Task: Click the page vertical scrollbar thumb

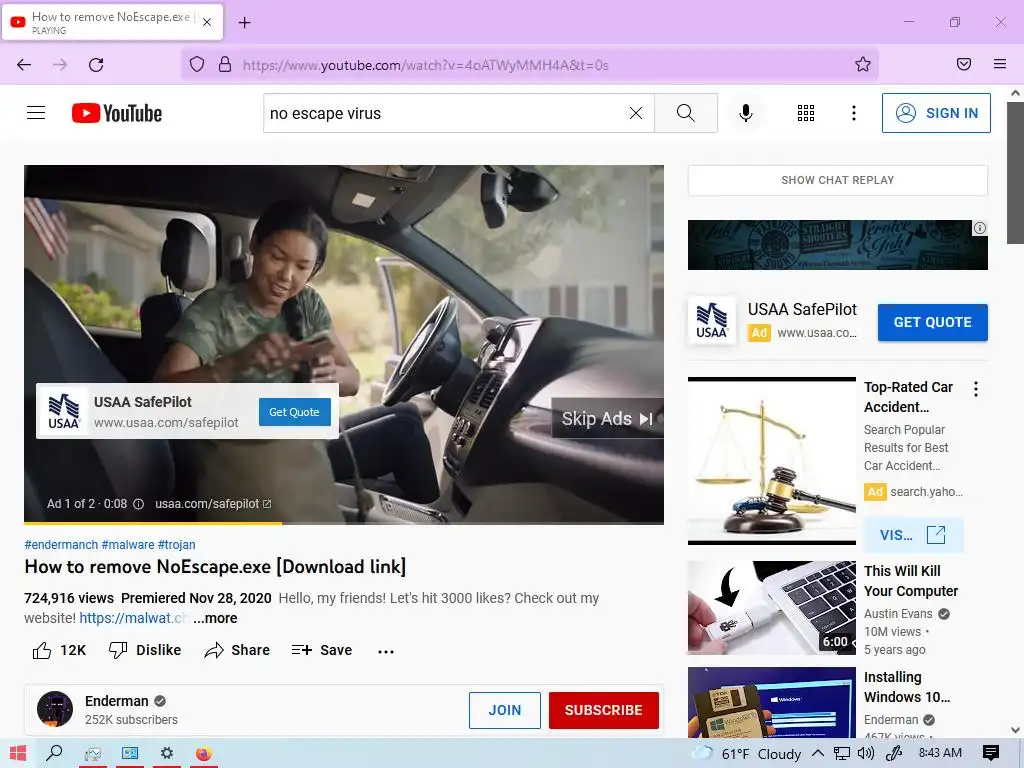Action: coord(1015,172)
